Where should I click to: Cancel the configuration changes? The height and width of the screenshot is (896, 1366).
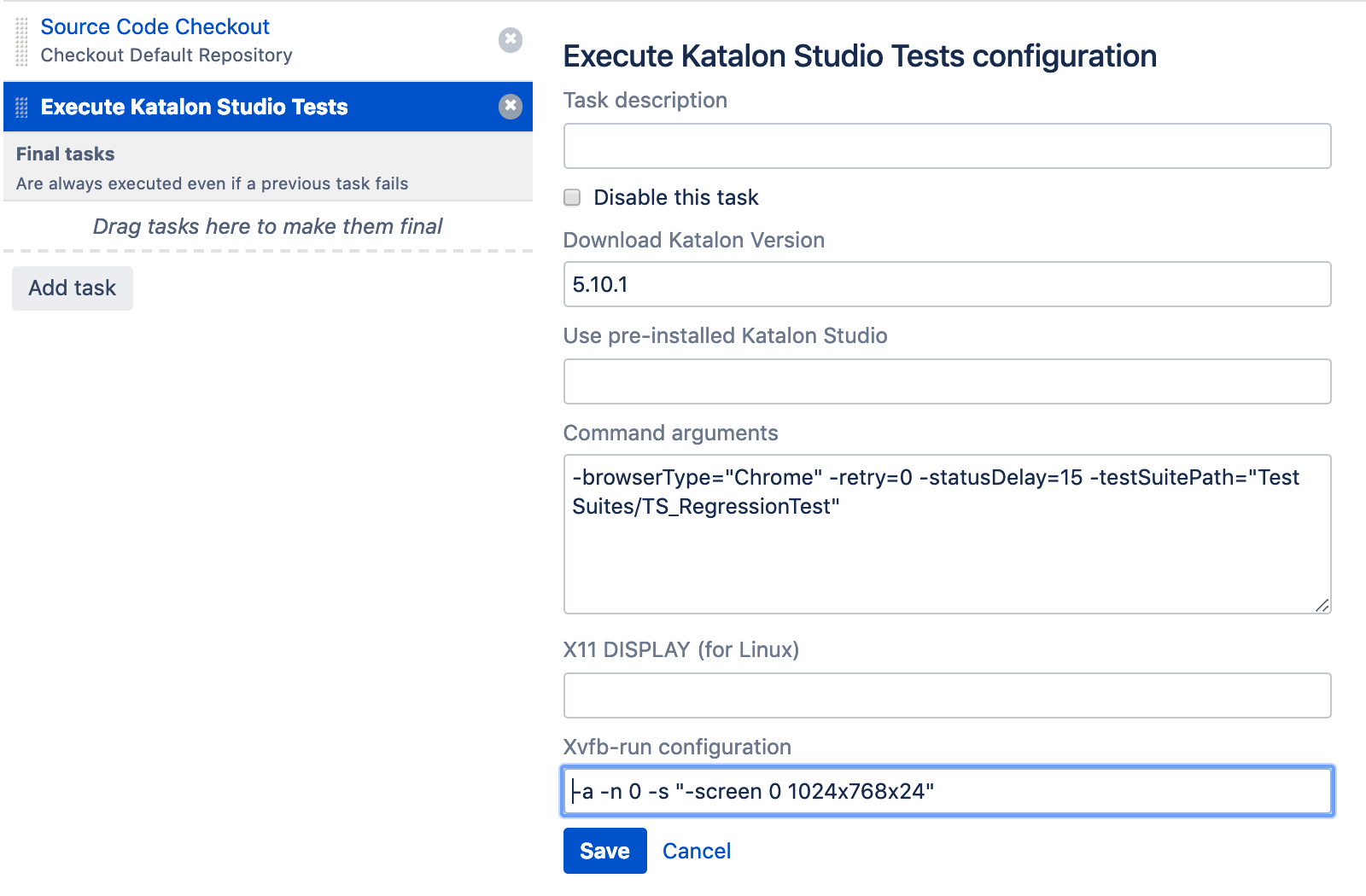[x=697, y=851]
